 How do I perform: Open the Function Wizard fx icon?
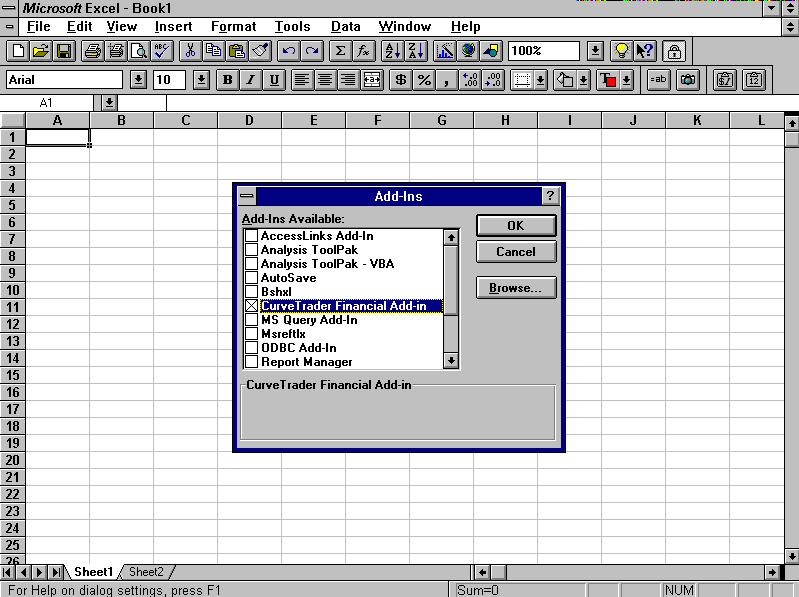tap(363, 51)
